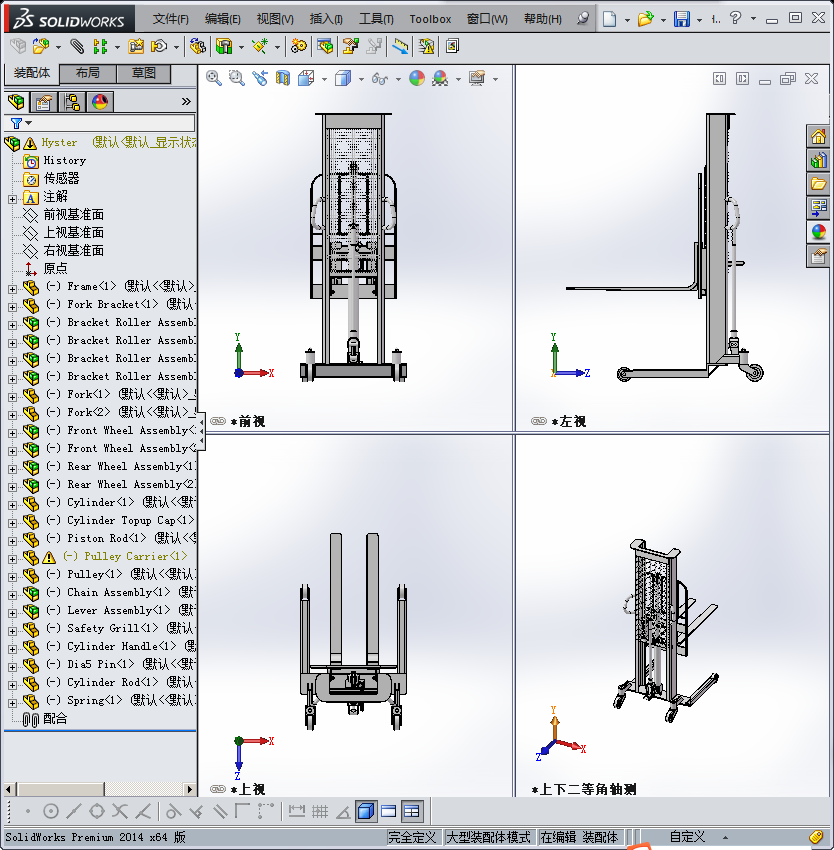The height and width of the screenshot is (850, 834).
Task: Click the Apply Scene icon
Action: coord(440,79)
